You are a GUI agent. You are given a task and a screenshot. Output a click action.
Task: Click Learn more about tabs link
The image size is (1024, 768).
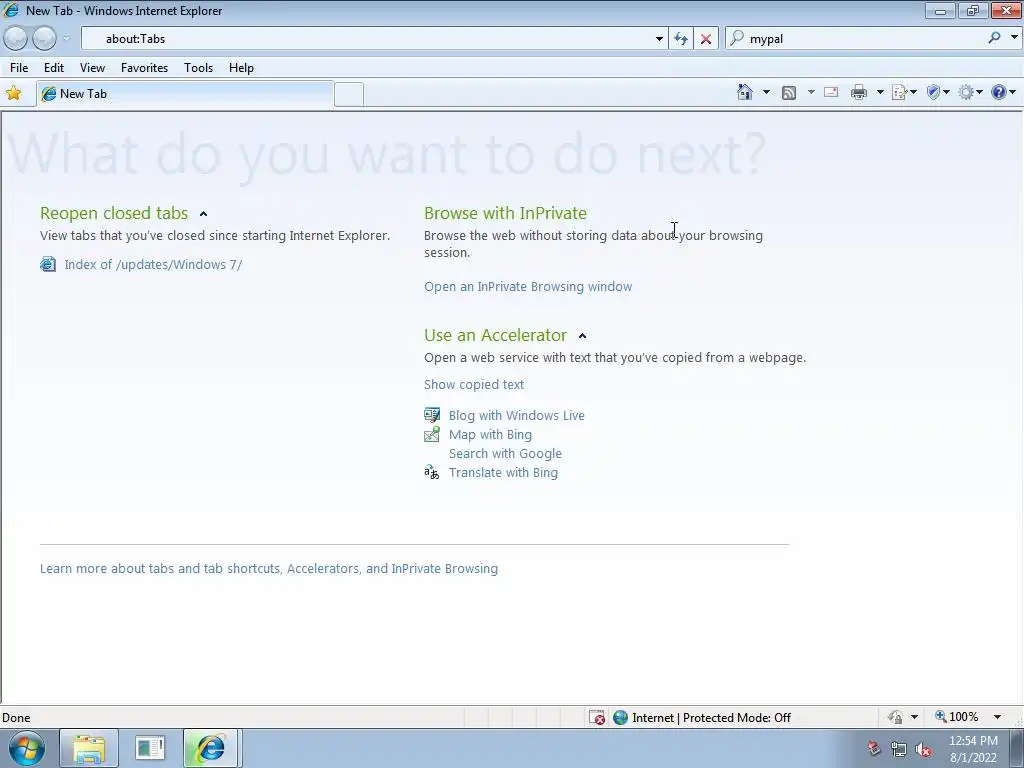(x=268, y=569)
